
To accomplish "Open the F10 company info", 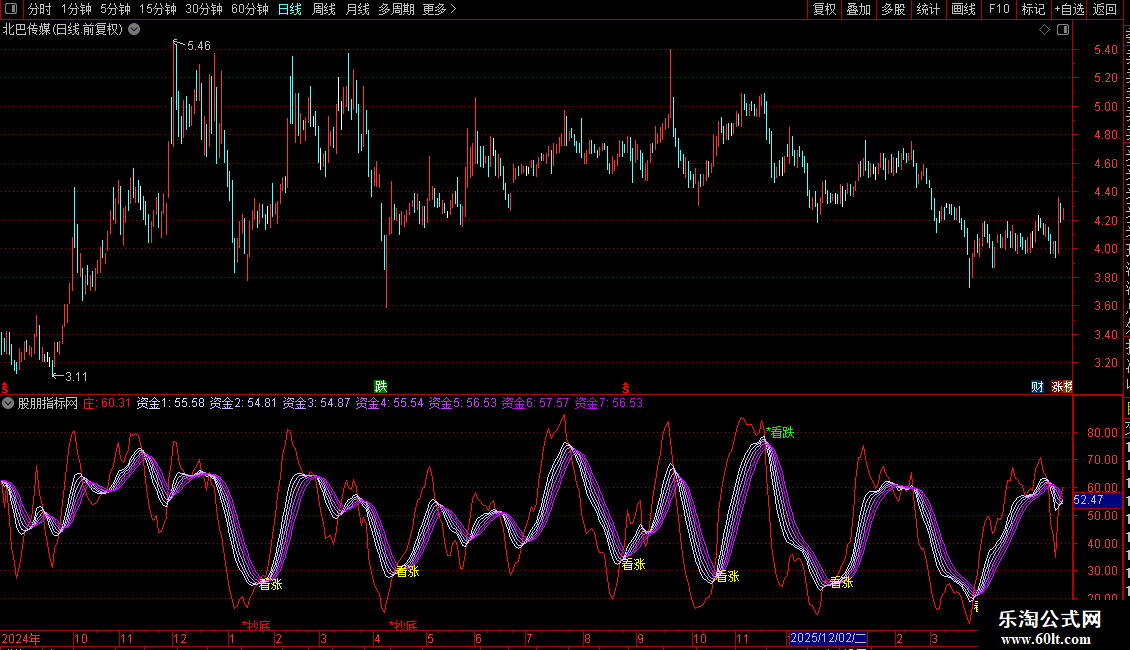I will 999,9.
